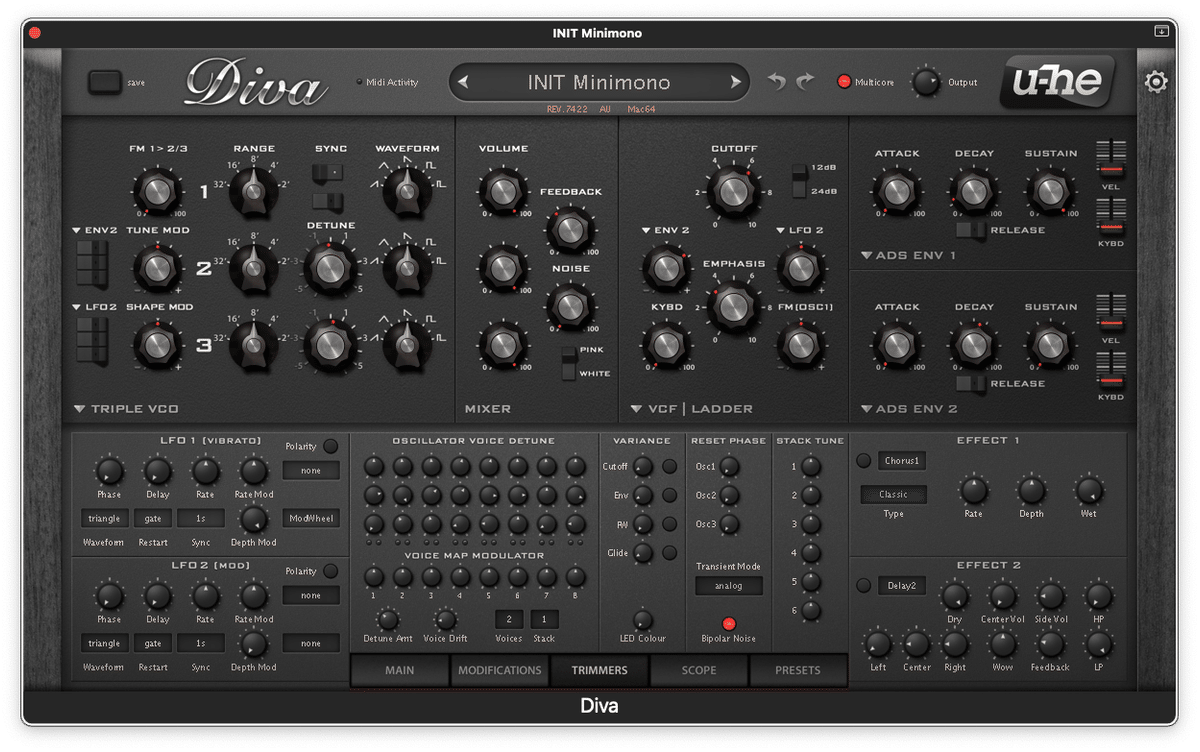Viewport: 1200px width, 752px height.
Task: Open settings with the gear icon
Action: click(1156, 82)
